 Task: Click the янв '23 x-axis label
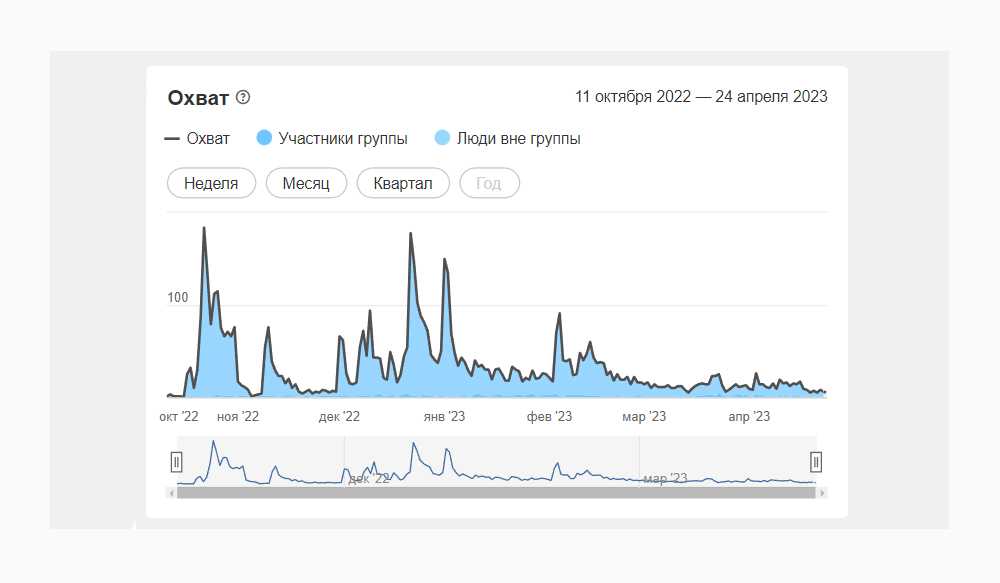click(444, 416)
